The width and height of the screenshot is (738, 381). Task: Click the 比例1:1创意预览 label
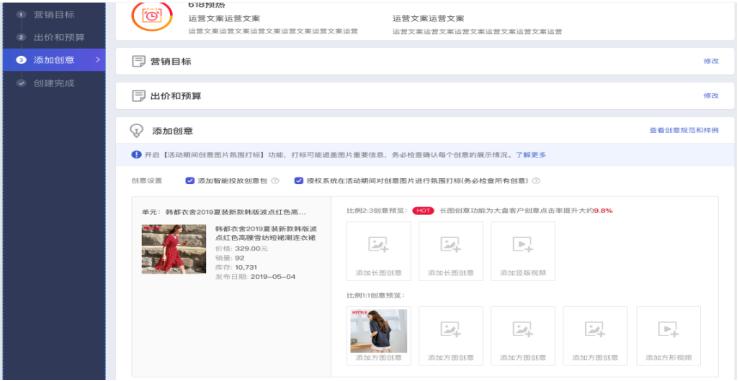click(375, 295)
